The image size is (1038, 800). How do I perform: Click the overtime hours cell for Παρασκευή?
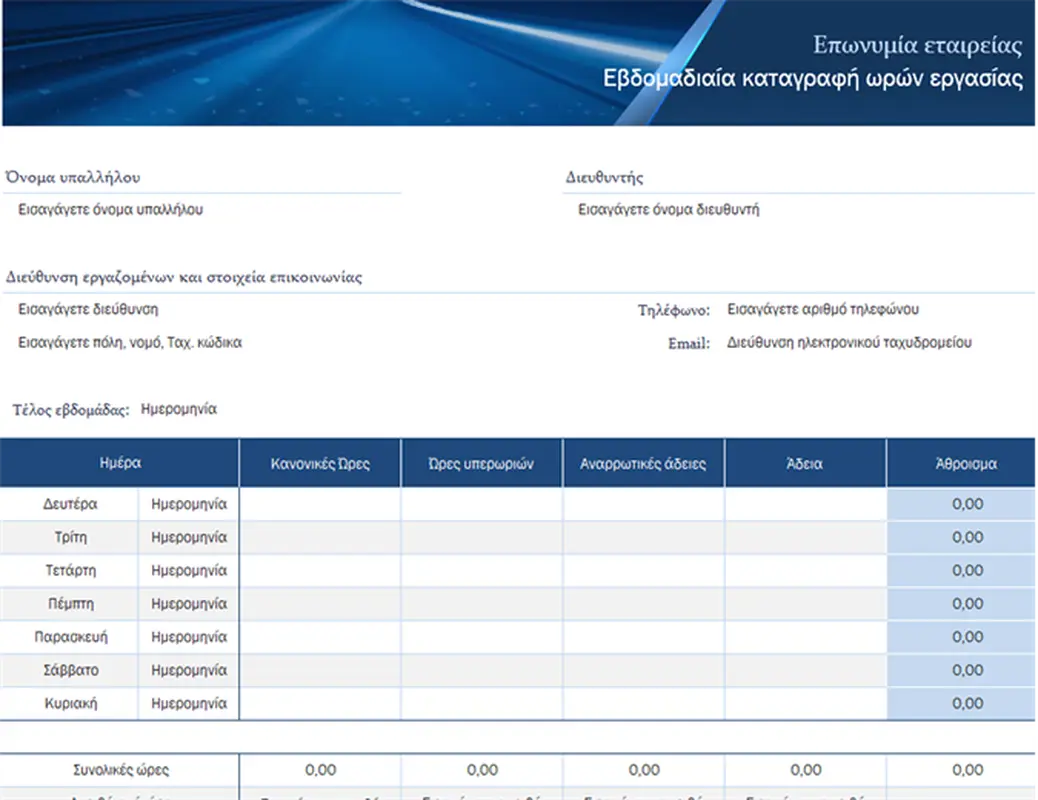click(481, 637)
